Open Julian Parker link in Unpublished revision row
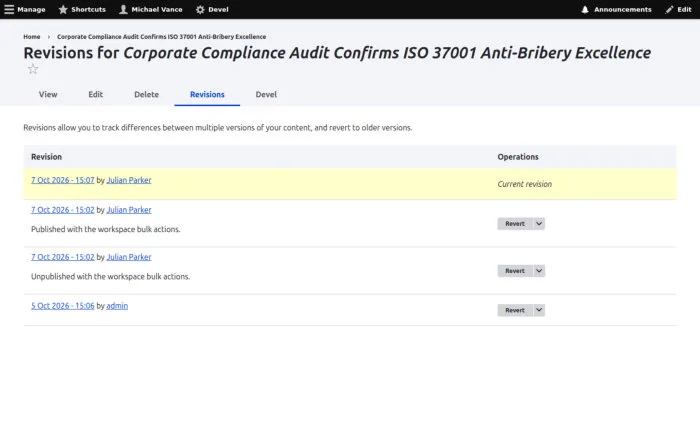The height and width of the screenshot is (438, 700). click(129, 257)
